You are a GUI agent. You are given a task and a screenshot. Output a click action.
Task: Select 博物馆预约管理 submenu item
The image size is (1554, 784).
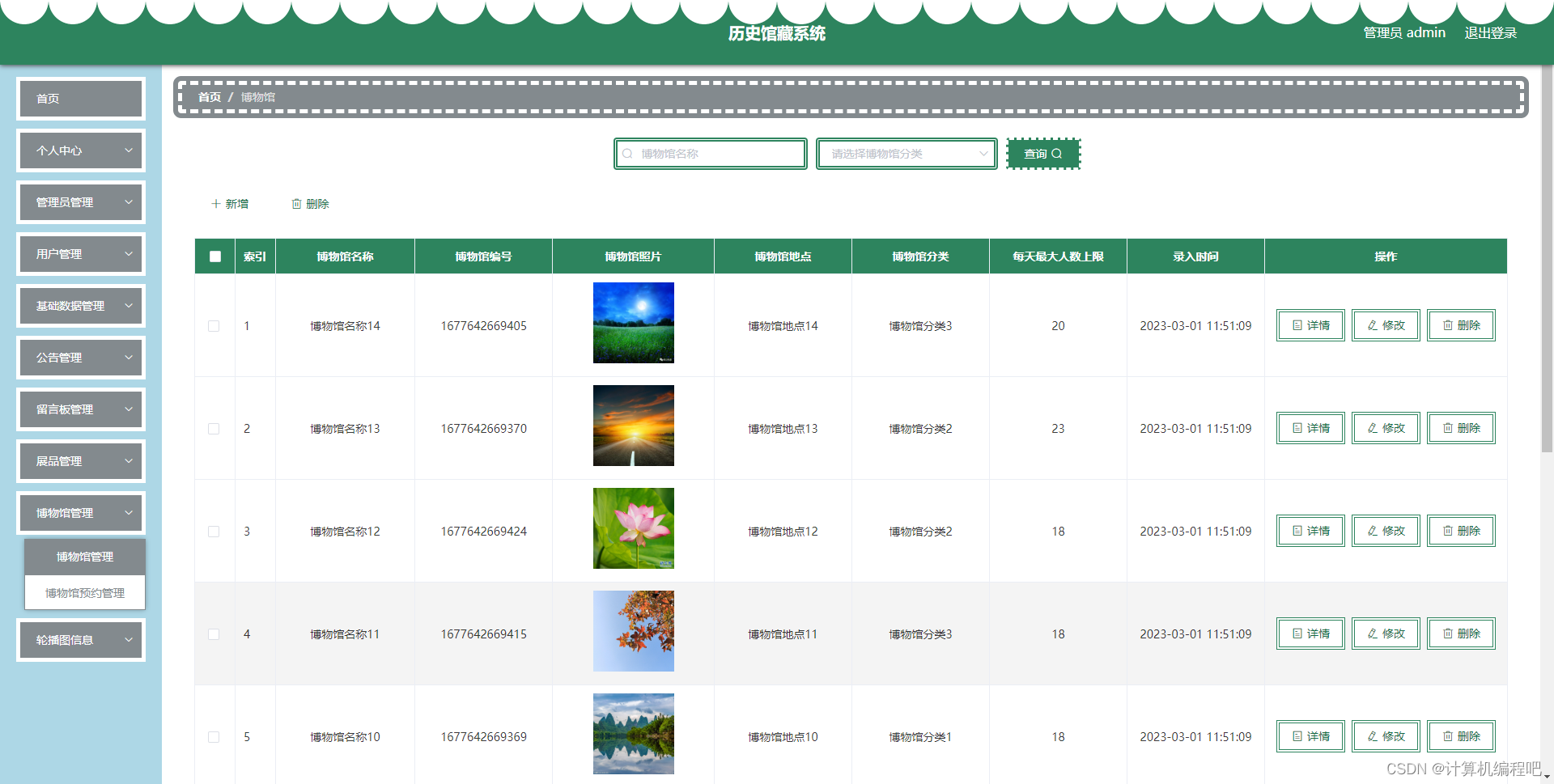coord(85,592)
